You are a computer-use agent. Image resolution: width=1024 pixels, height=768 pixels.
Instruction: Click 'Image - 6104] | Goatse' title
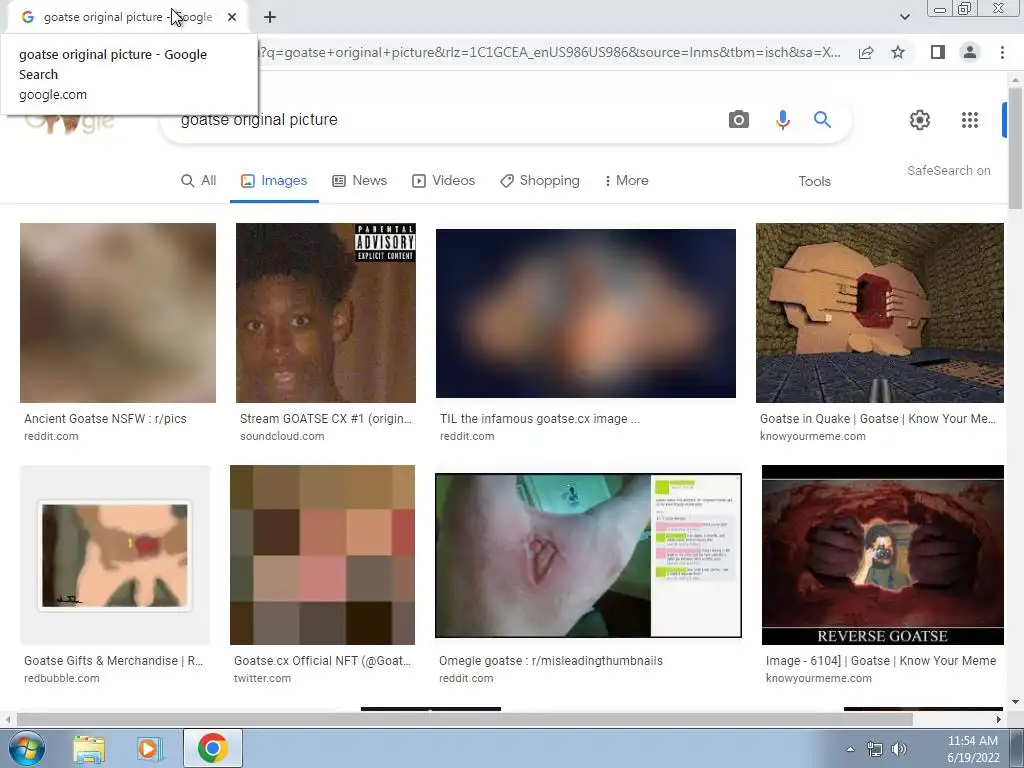tap(881, 660)
